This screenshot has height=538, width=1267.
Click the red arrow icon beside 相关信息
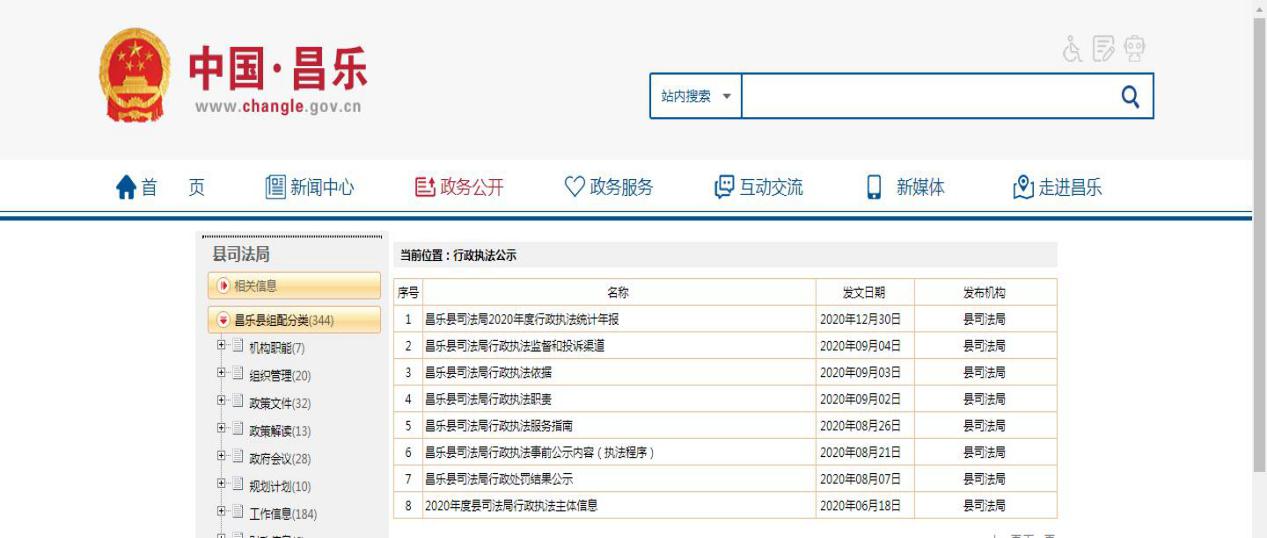(223, 286)
